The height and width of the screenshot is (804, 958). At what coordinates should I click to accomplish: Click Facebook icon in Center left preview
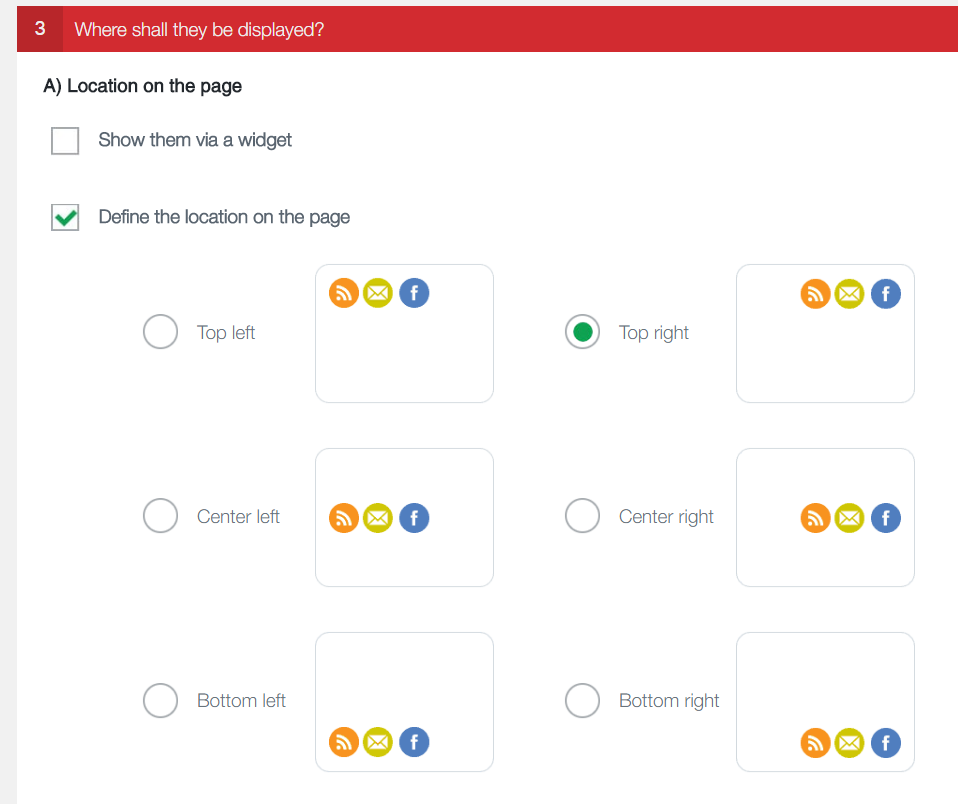pyautogui.click(x=414, y=518)
